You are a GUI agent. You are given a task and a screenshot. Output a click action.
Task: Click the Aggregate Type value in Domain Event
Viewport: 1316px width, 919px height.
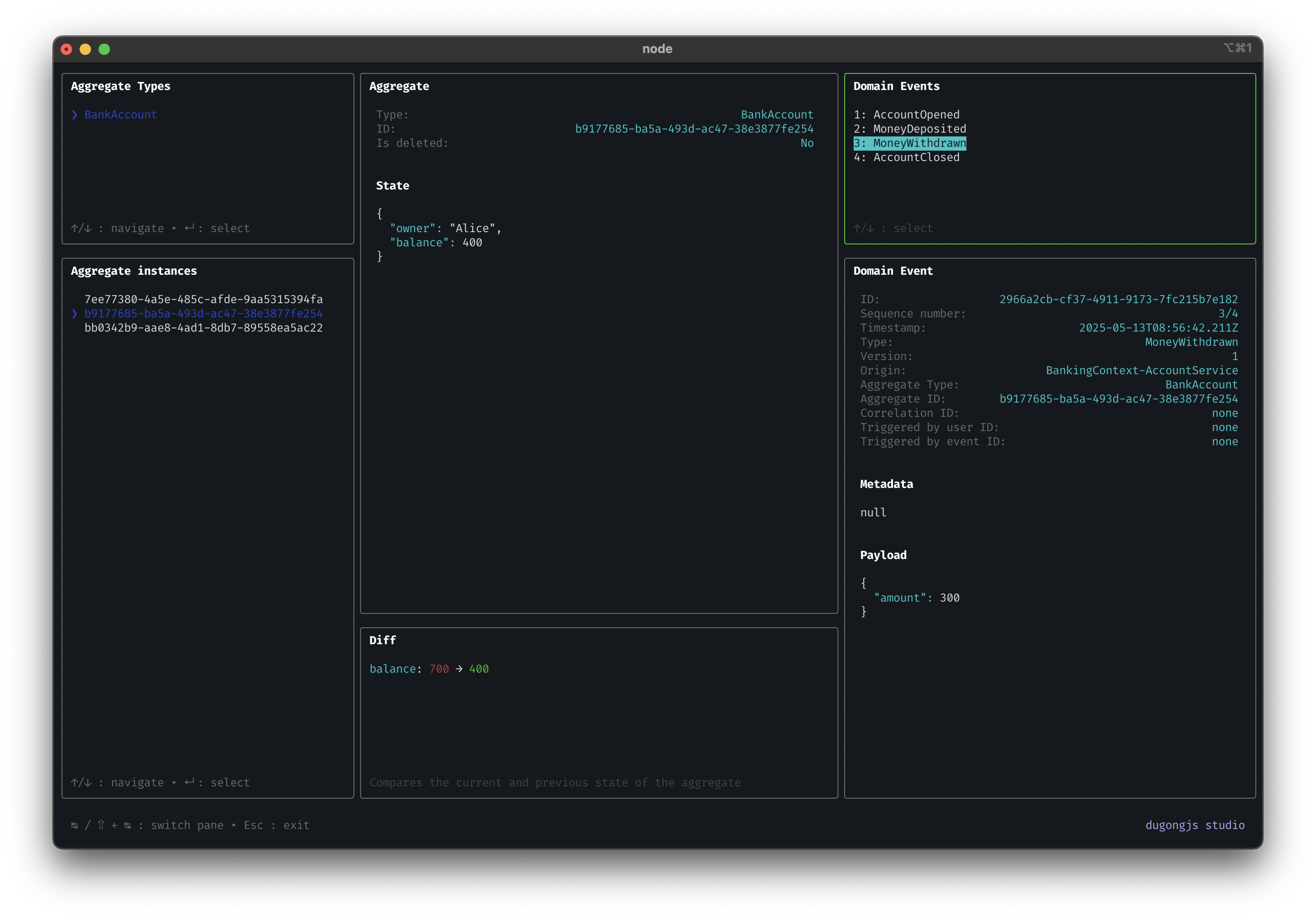1201,385
